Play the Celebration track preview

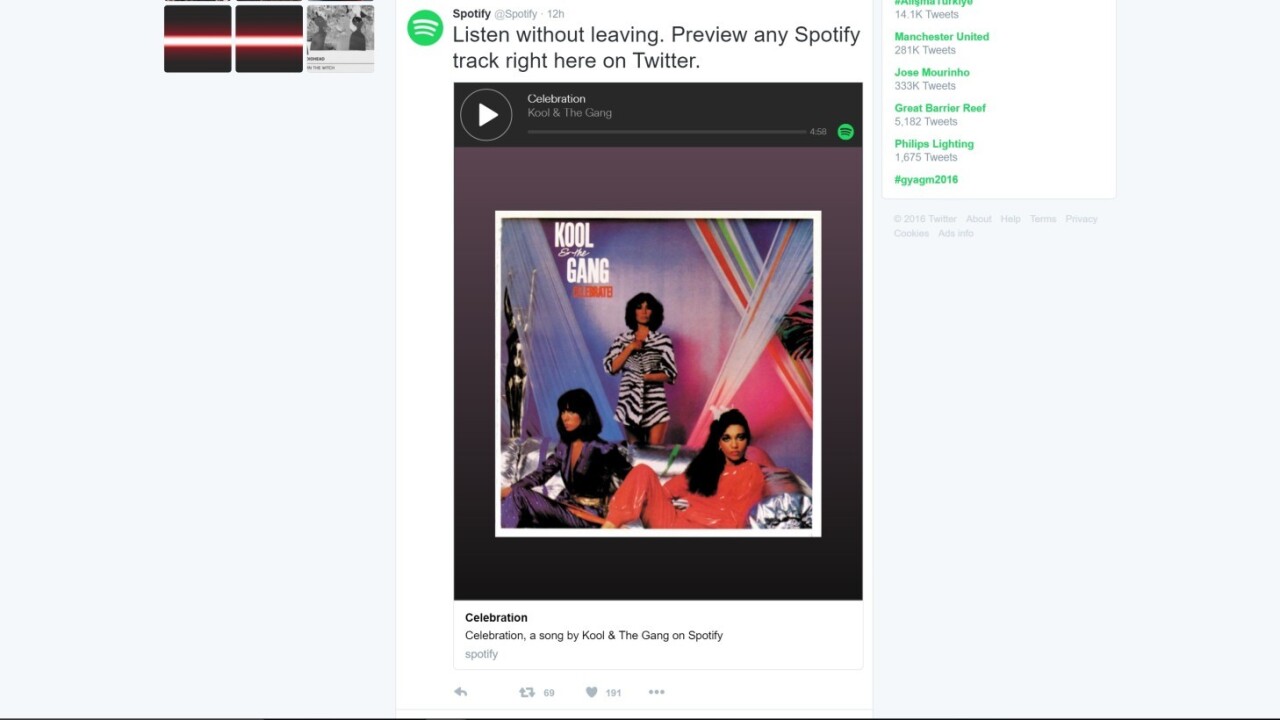click(486, 115)
